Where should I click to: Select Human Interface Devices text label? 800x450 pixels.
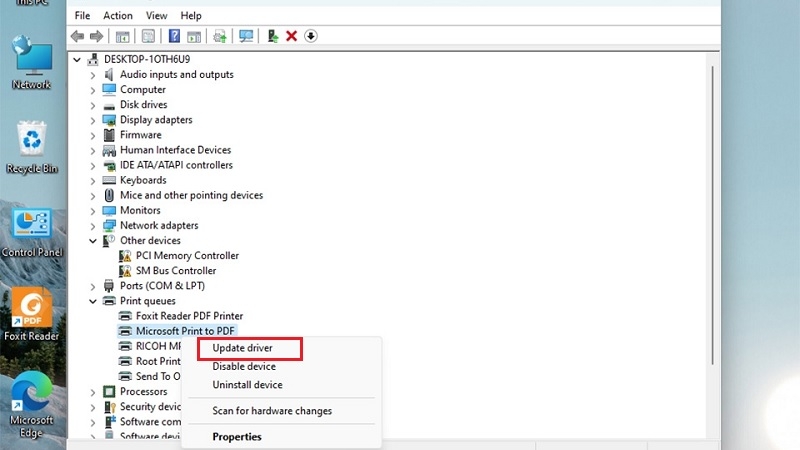pos(176,150)
